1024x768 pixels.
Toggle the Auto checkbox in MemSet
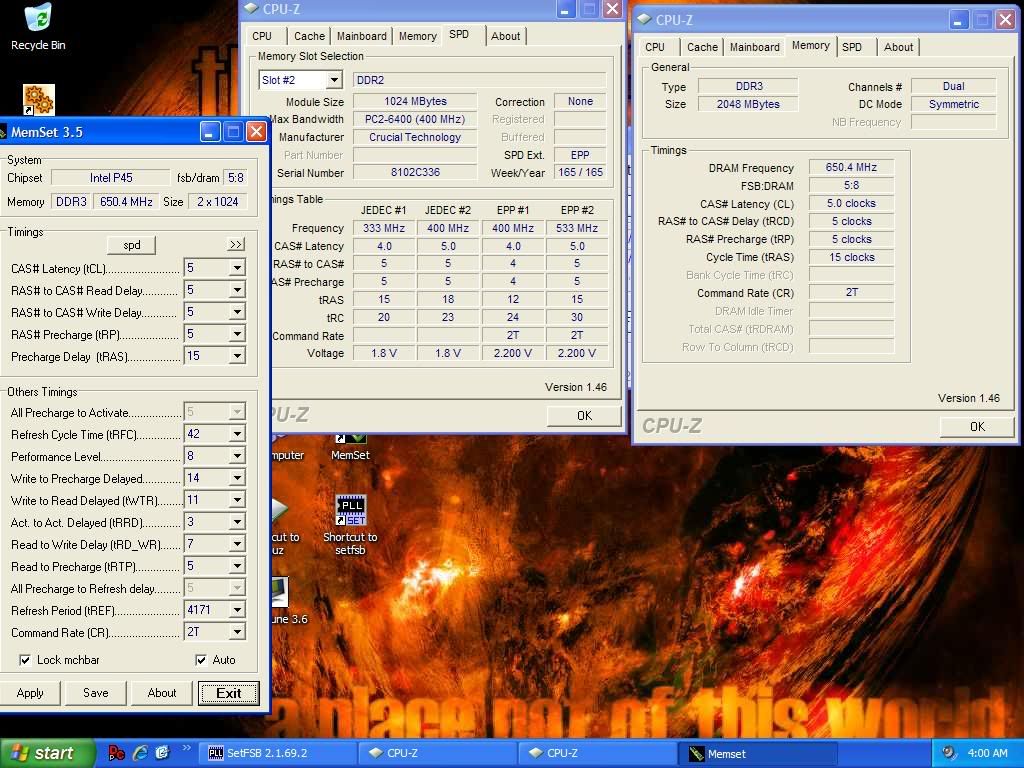point(201,660)
